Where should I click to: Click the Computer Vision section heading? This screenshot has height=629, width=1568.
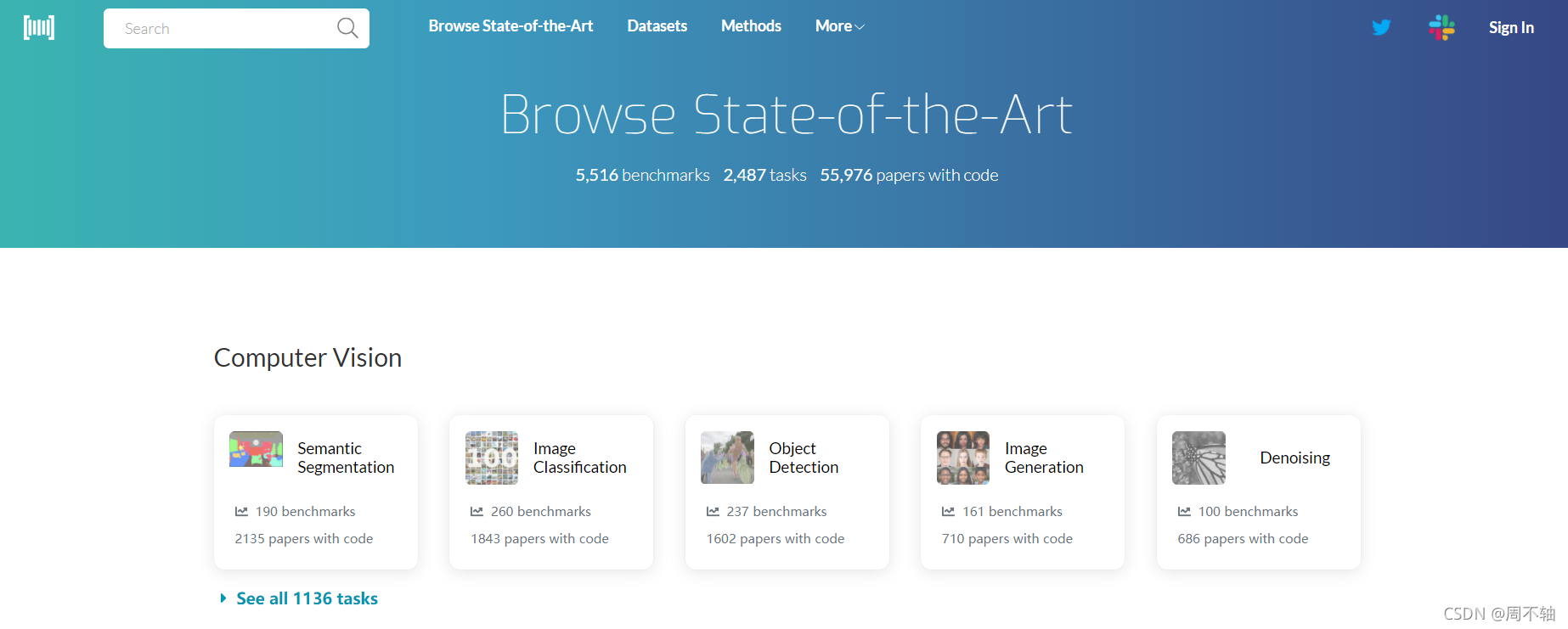(x=307, y=357)
